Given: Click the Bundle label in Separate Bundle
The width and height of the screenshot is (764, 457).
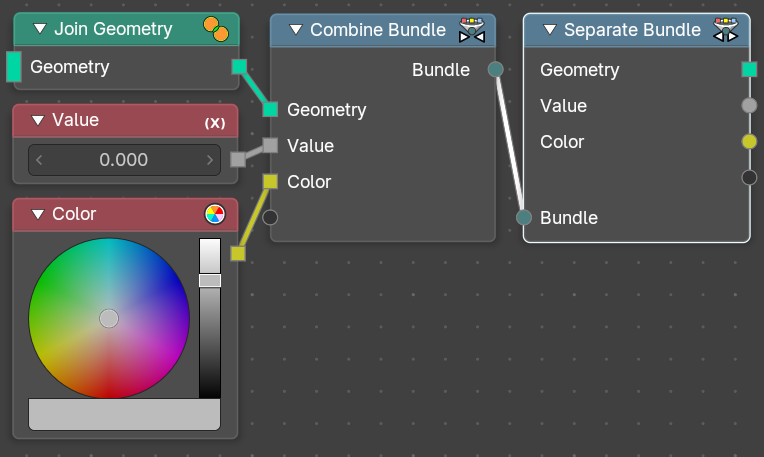Looking at the screenshot, I should [x=569, y=218].
